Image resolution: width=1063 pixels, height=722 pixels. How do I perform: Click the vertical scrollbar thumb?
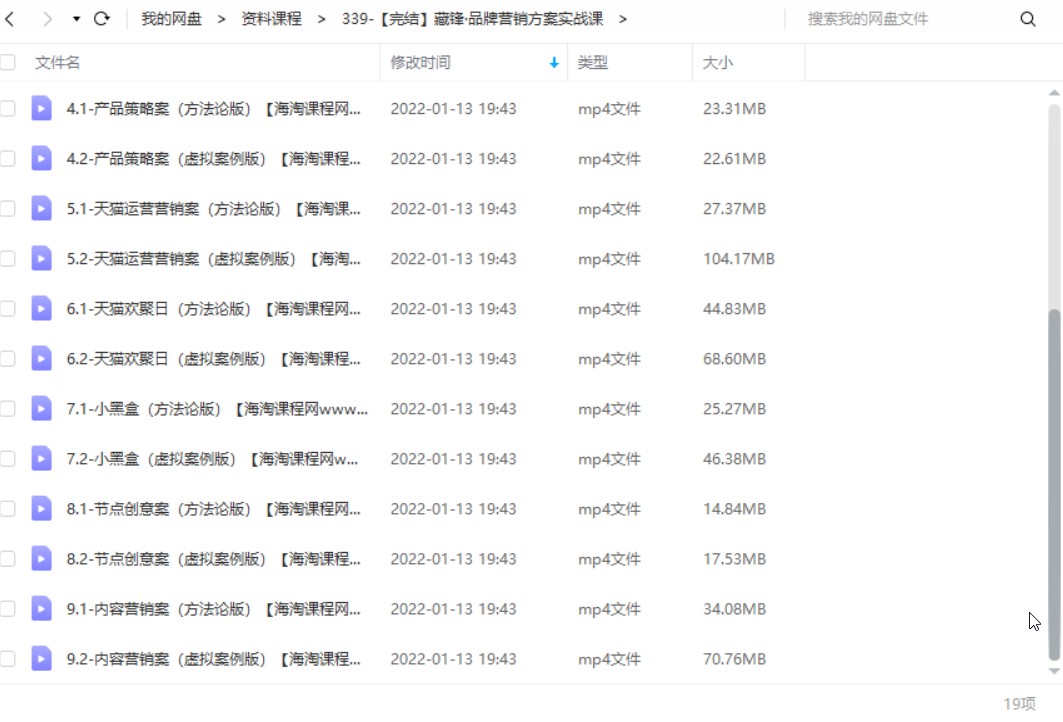point(1054,485)
